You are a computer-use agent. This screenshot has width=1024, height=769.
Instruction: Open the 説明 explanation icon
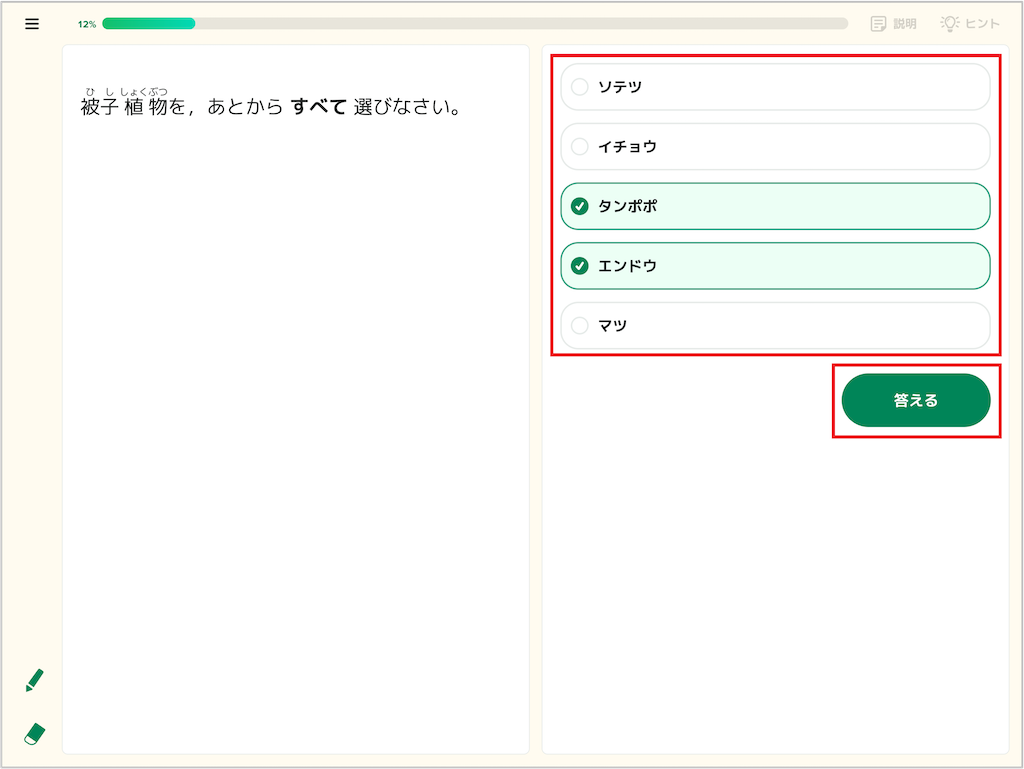[x=893, y=24]
